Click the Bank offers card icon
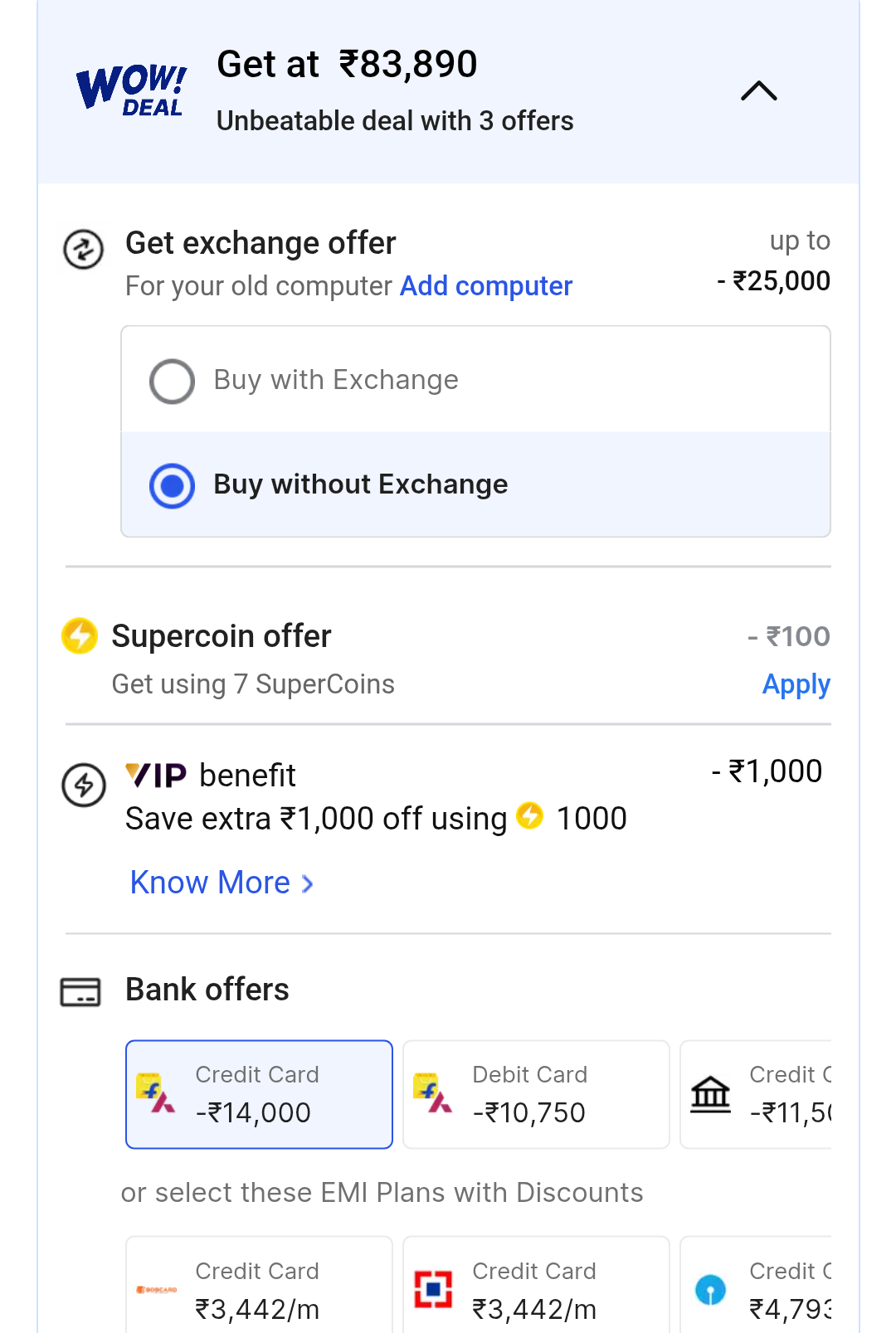Viewport: 896px width, 1333px height. pos(80,991)
